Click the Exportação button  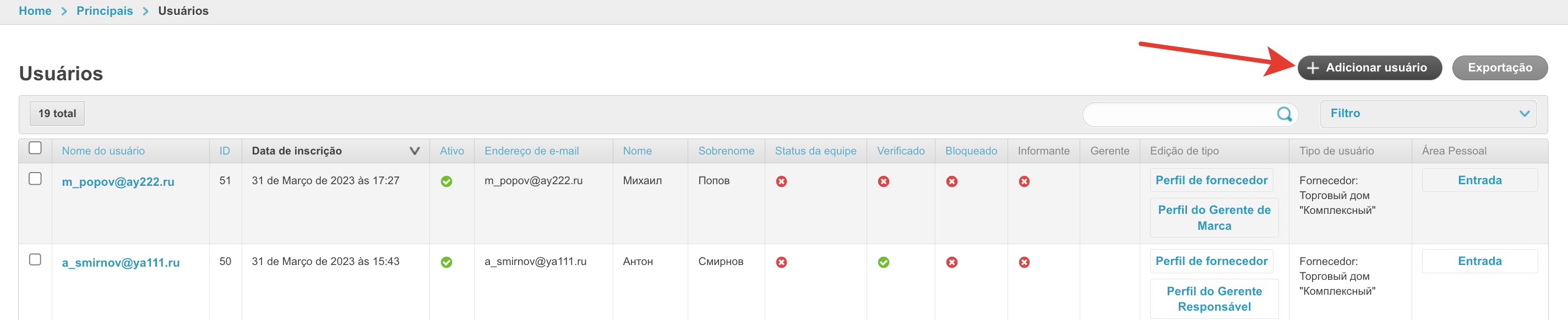pyautogui.click(x=1499, y=68)
